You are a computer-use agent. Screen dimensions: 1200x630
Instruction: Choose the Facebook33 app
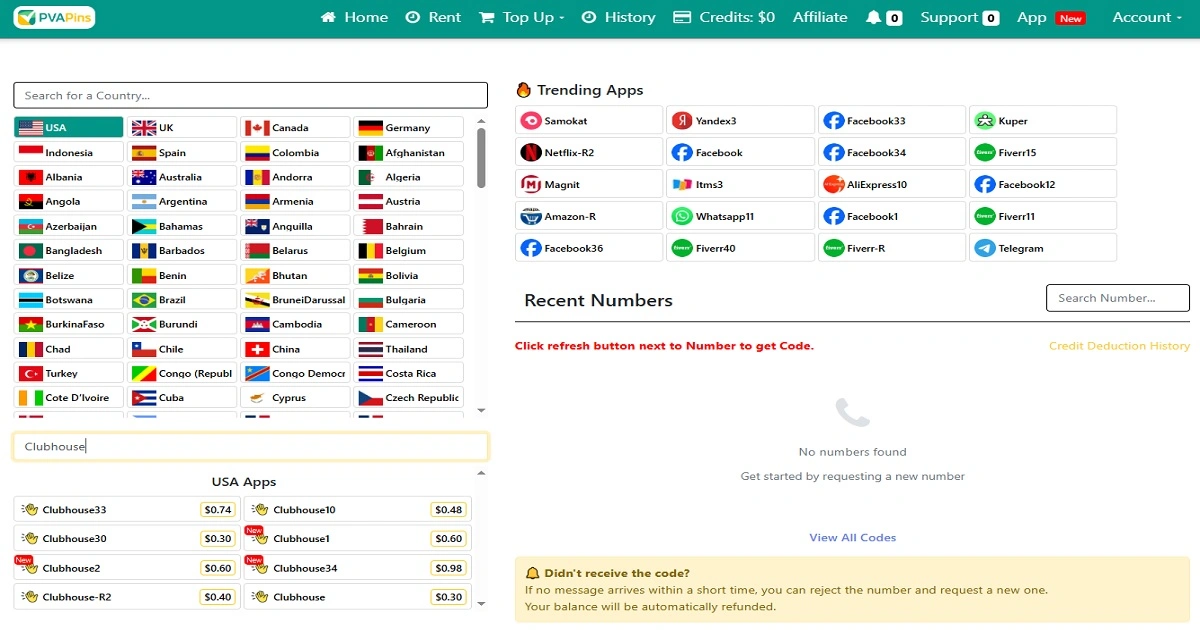pyautogui.click(x=891, y=120)
